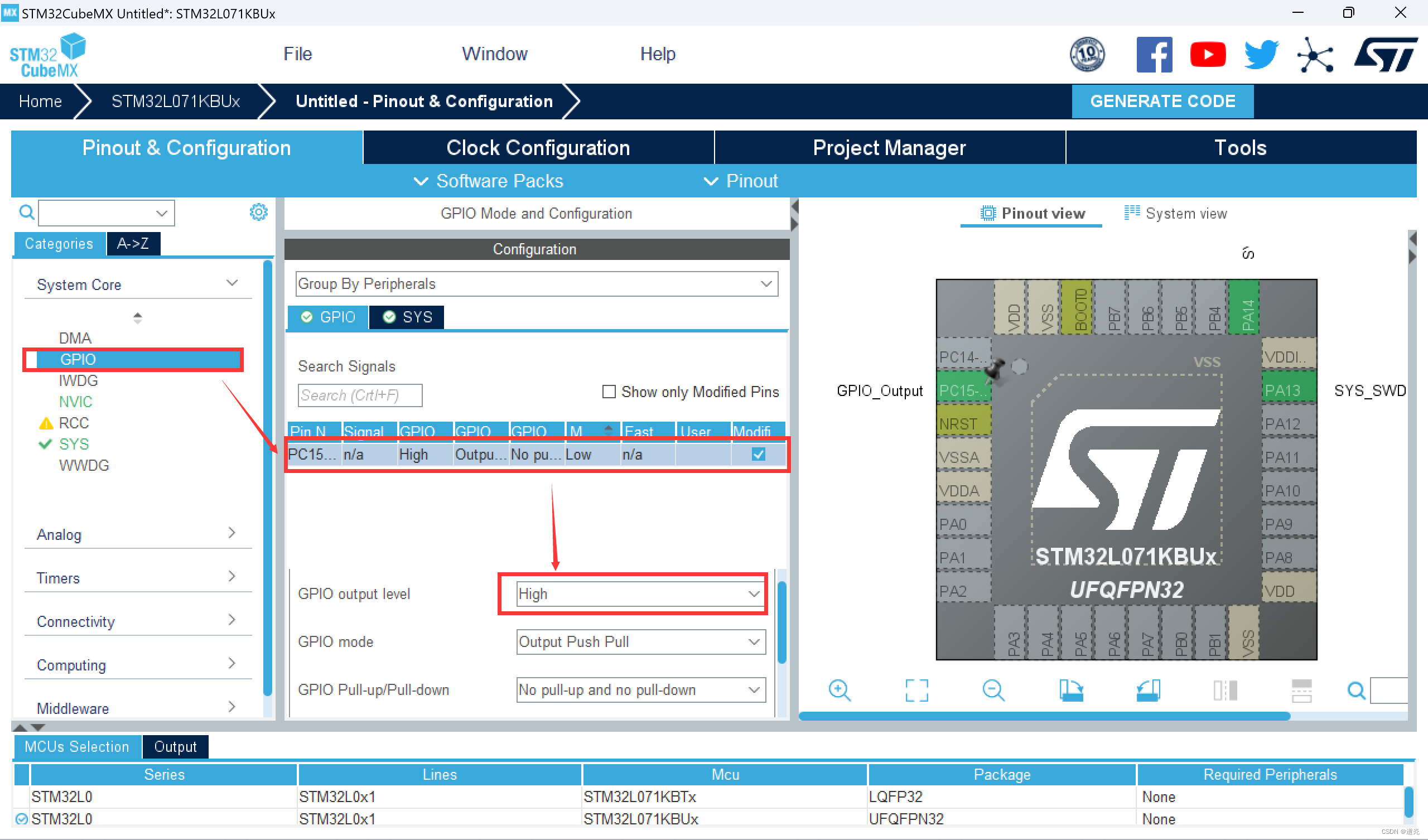
Task: Click the pin search magnifier icon
Action: point(1356,691)
